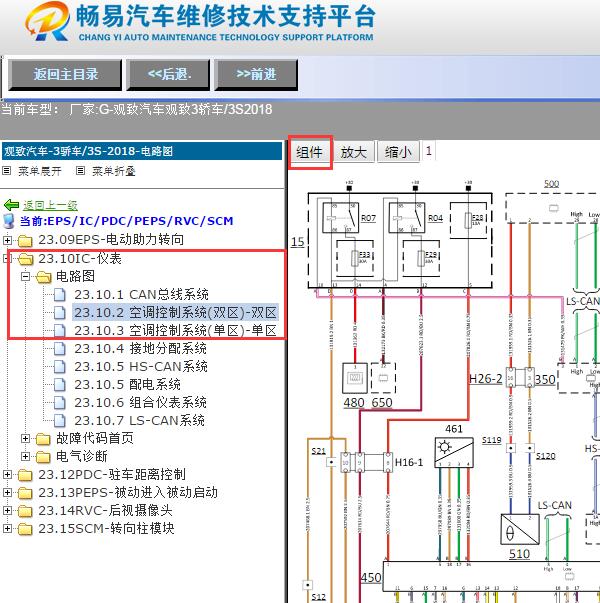This screenshot has height=603, width=600.
Task: Expand 23.13PEPS-被动进入被动启动 node
Action: 7,493
